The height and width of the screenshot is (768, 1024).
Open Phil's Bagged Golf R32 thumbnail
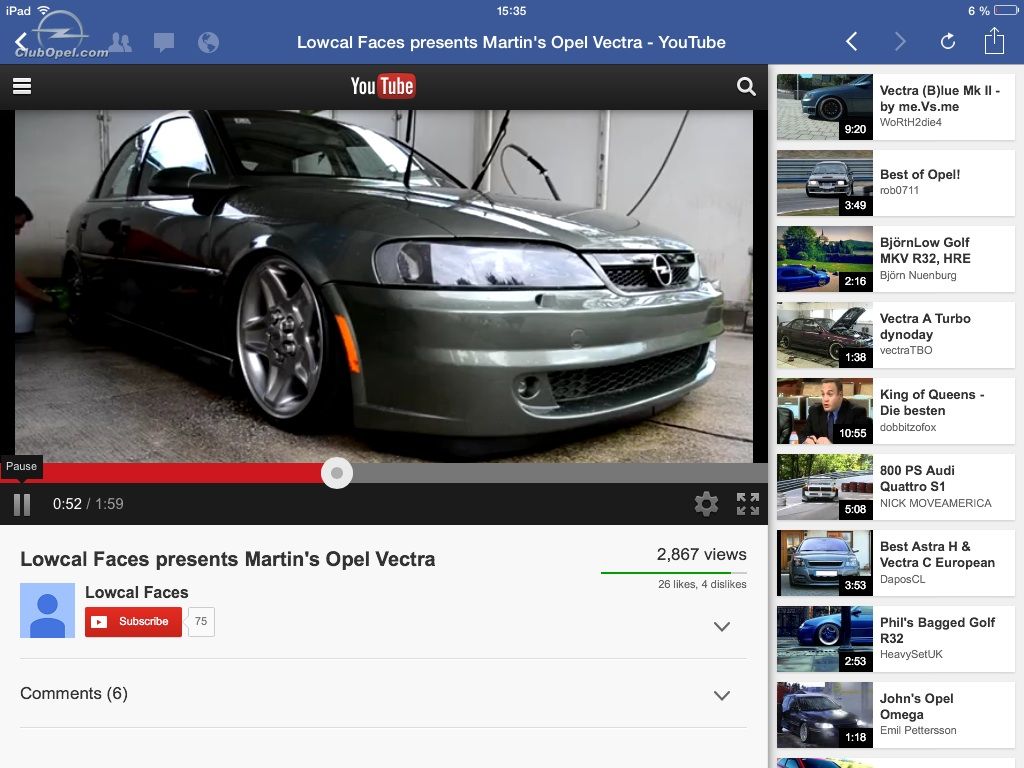pos(825,639)
